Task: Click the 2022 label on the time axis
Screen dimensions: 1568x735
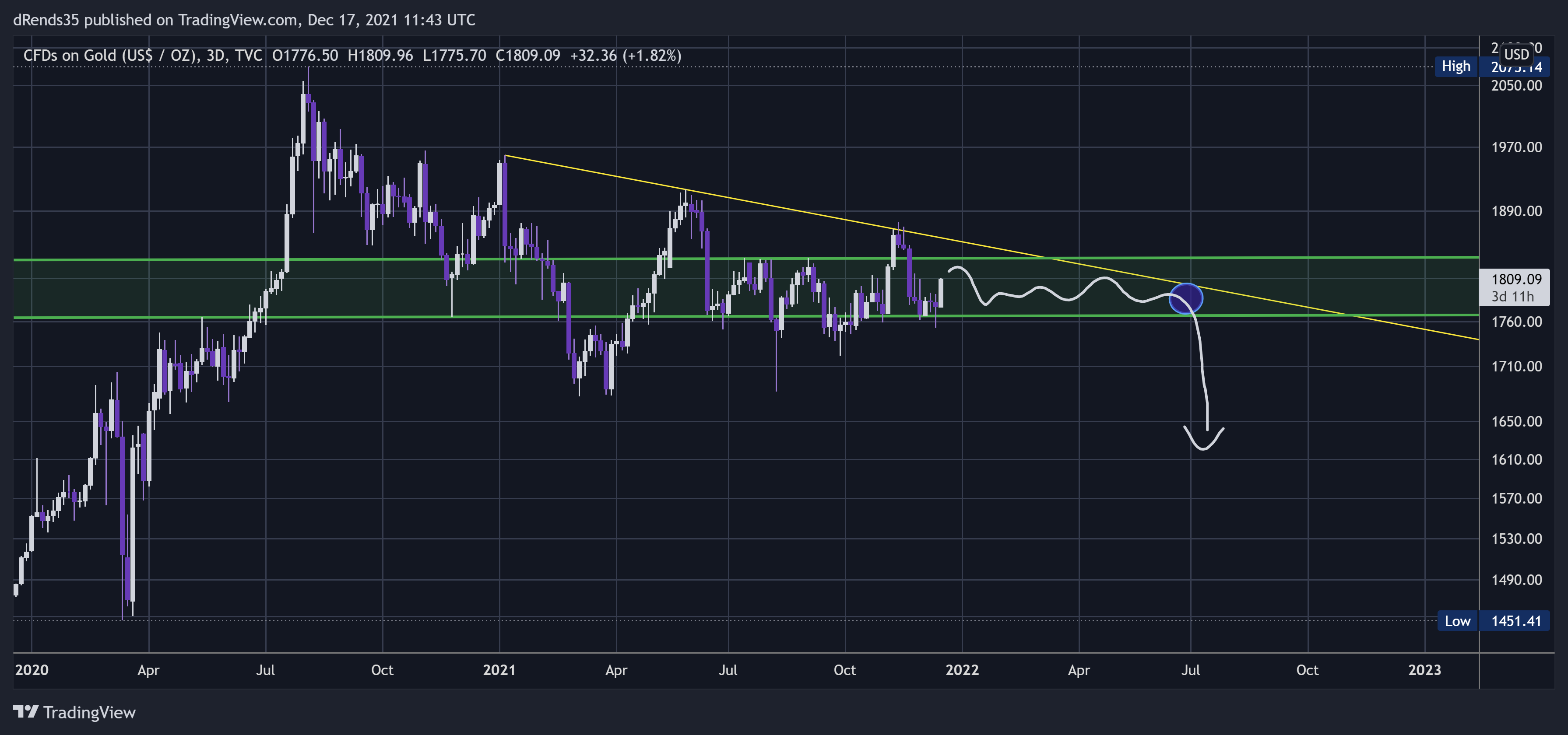Action: coord(962,670)
